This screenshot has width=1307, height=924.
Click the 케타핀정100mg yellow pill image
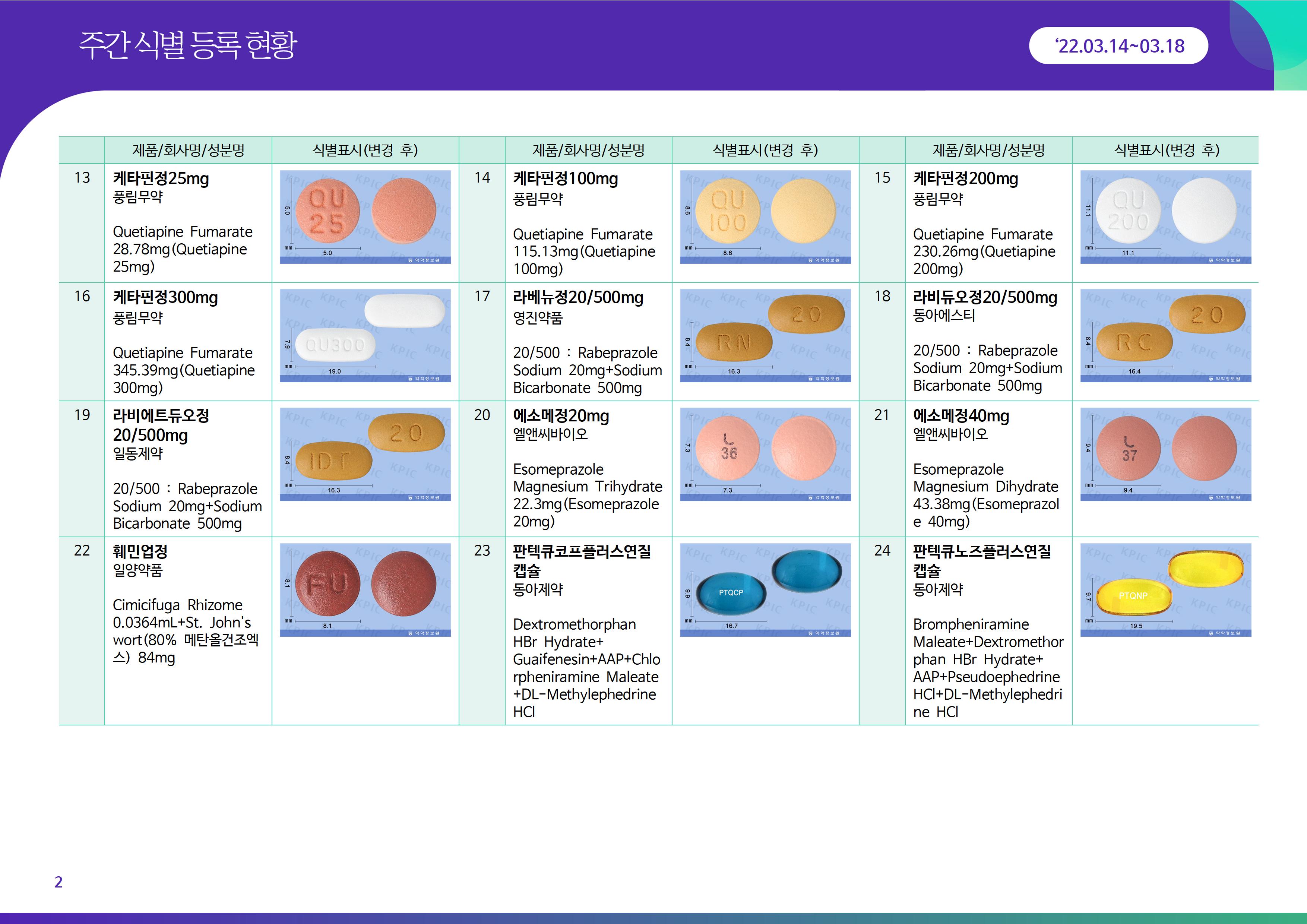point(765,216)
